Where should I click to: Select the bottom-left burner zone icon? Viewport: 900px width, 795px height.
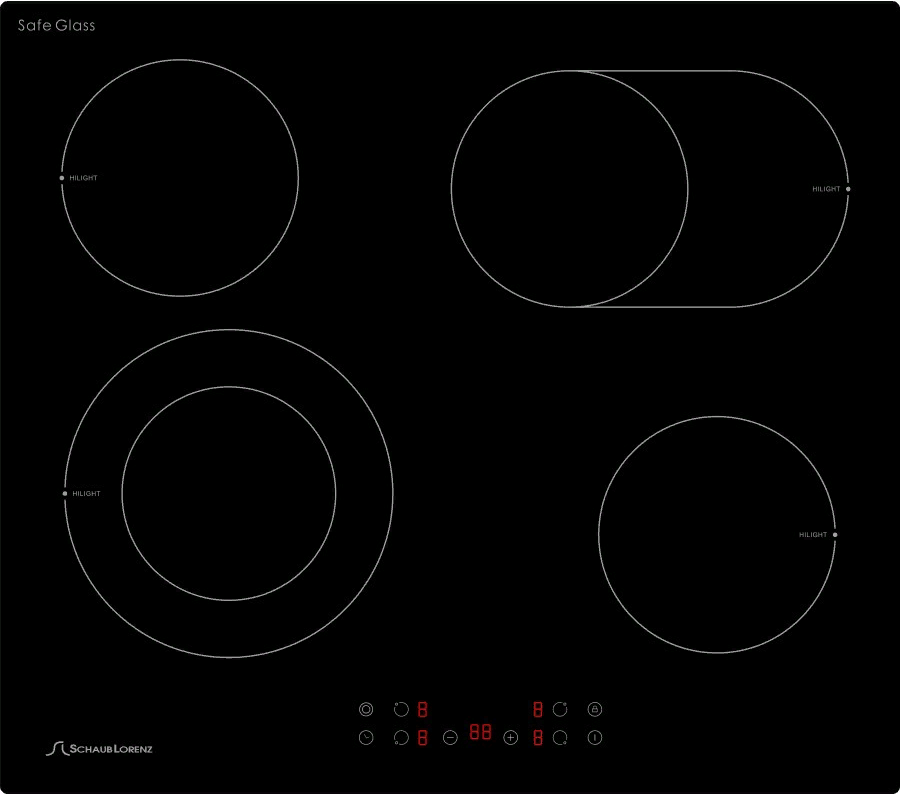coord(401,738)
